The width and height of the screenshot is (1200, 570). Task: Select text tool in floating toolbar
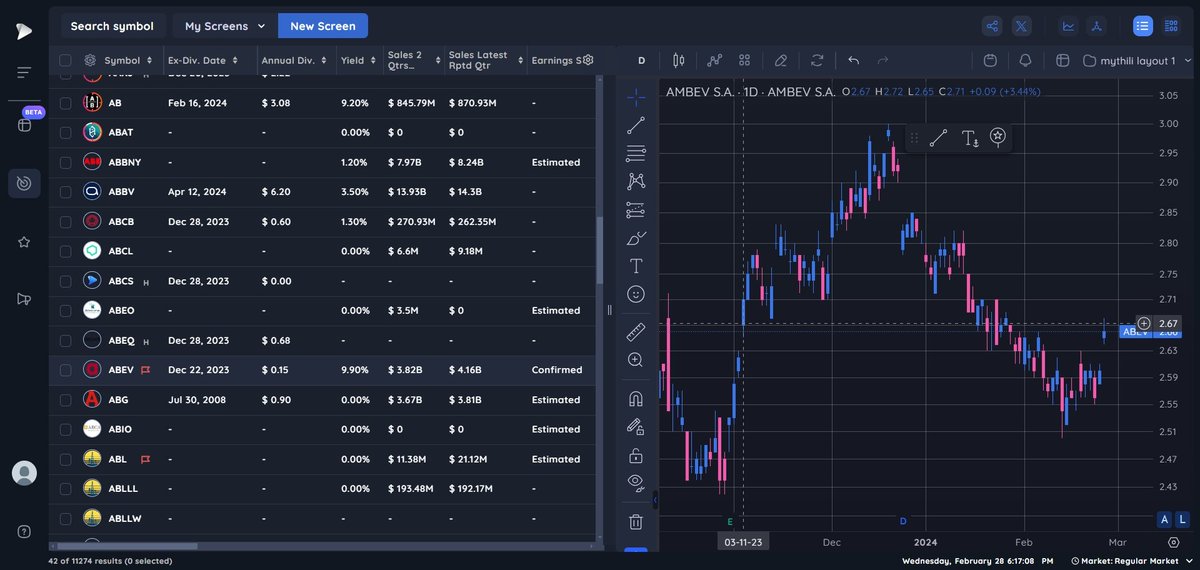pos(969,138)
